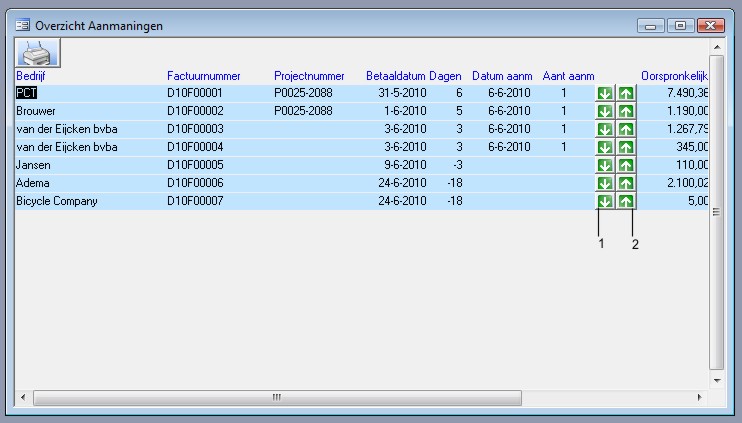The height and width of the screenshot is (423, 742).
Task: Select invoice number D10F00001
Action: pyautogui.click(x=194, y=93)
